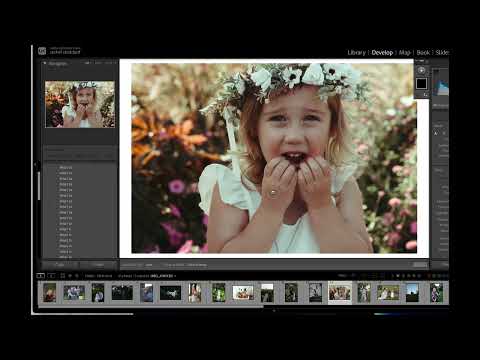Select highlighted family photo thumbnail in filmstrip
This screenshot has width=480, height=360.
tap(340, 293)
